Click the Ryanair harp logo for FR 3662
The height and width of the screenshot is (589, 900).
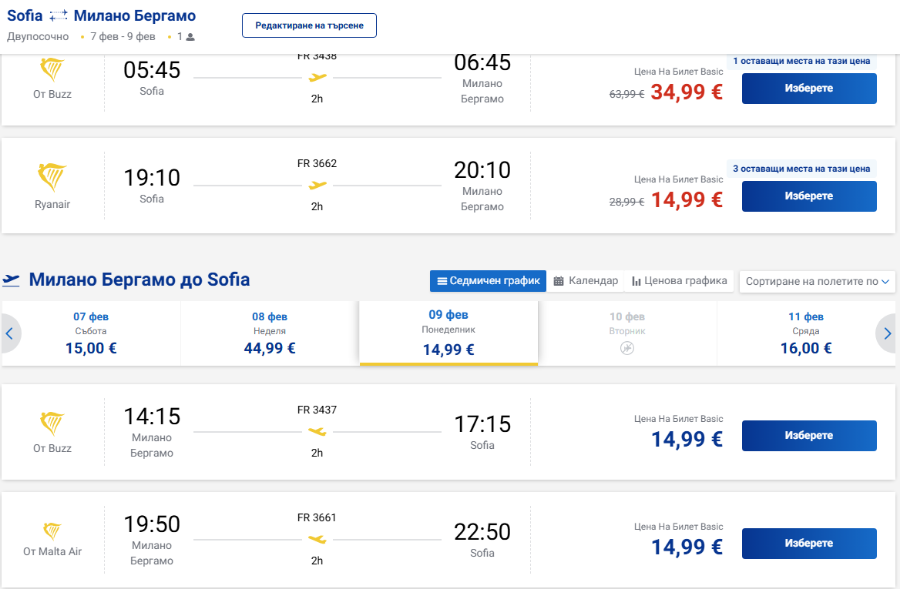coord(52,177)
